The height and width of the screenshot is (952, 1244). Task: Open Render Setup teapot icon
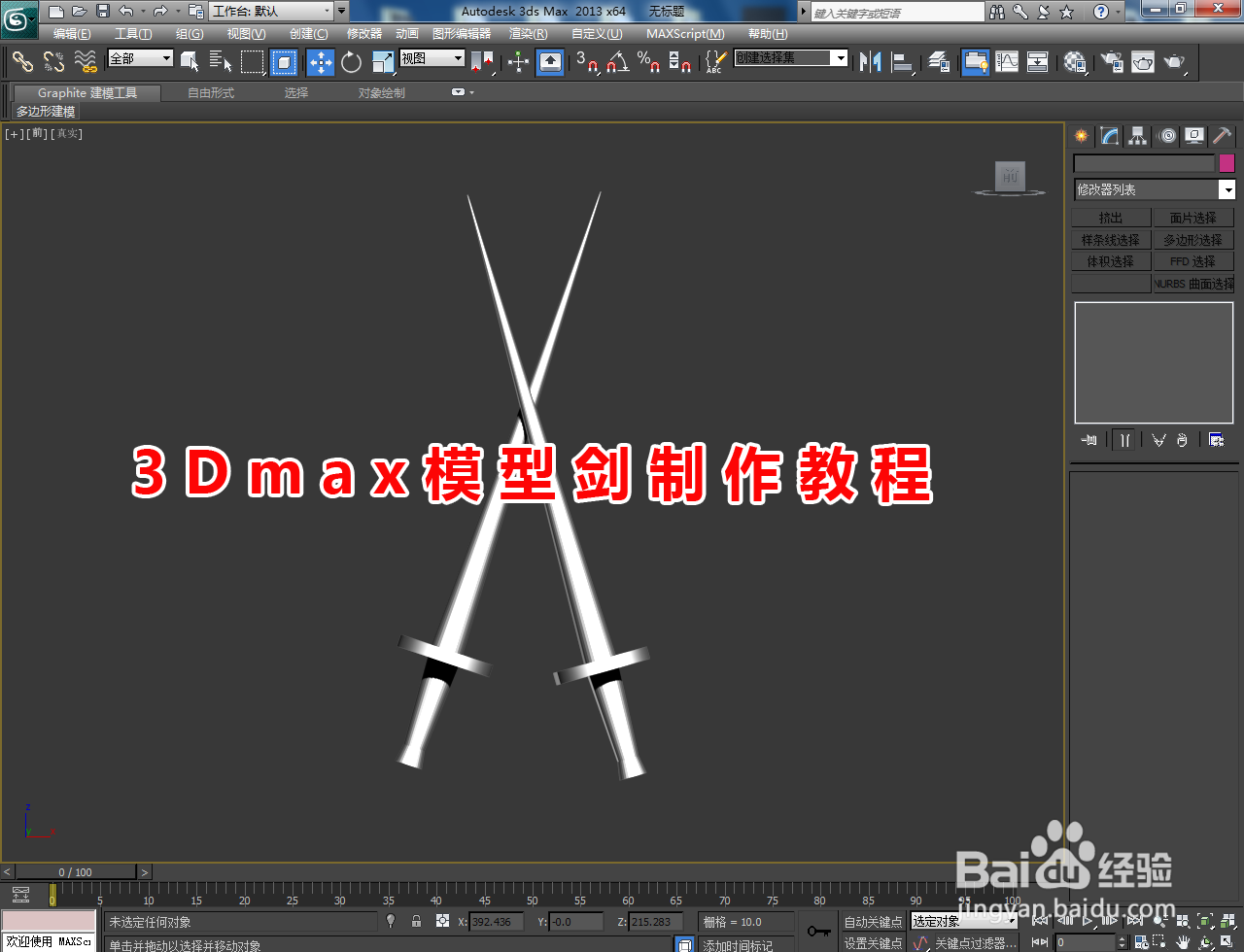[1112, 62]
